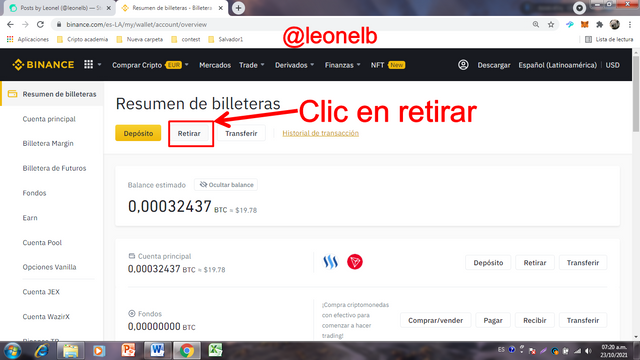Click the top Transferir button
The image size is (640, 360).
(x=241, y=133)
